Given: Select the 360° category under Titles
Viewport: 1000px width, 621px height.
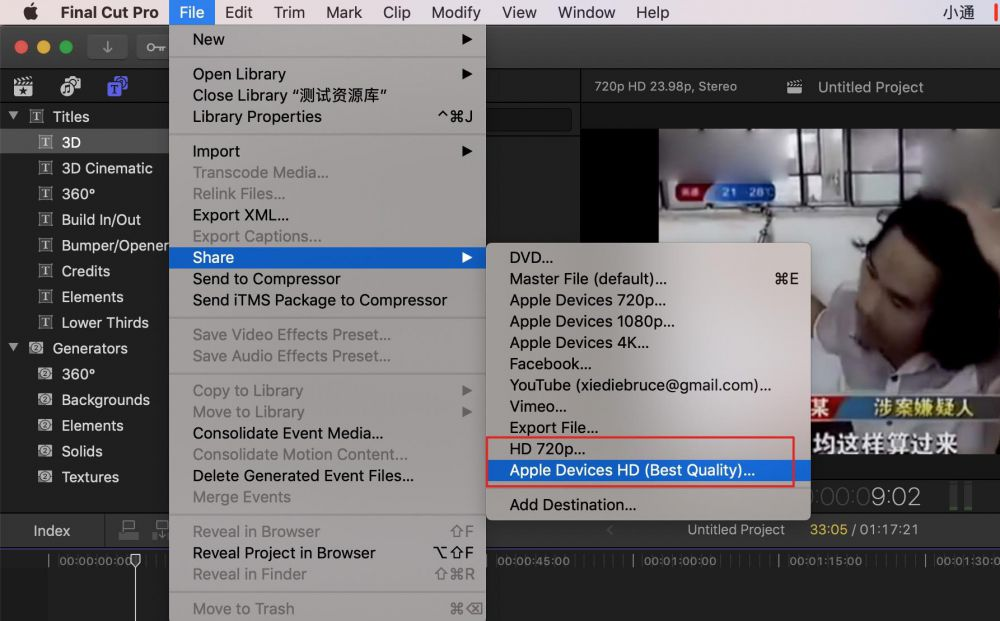Looking at the screenshot, I should tap(84, 194).
